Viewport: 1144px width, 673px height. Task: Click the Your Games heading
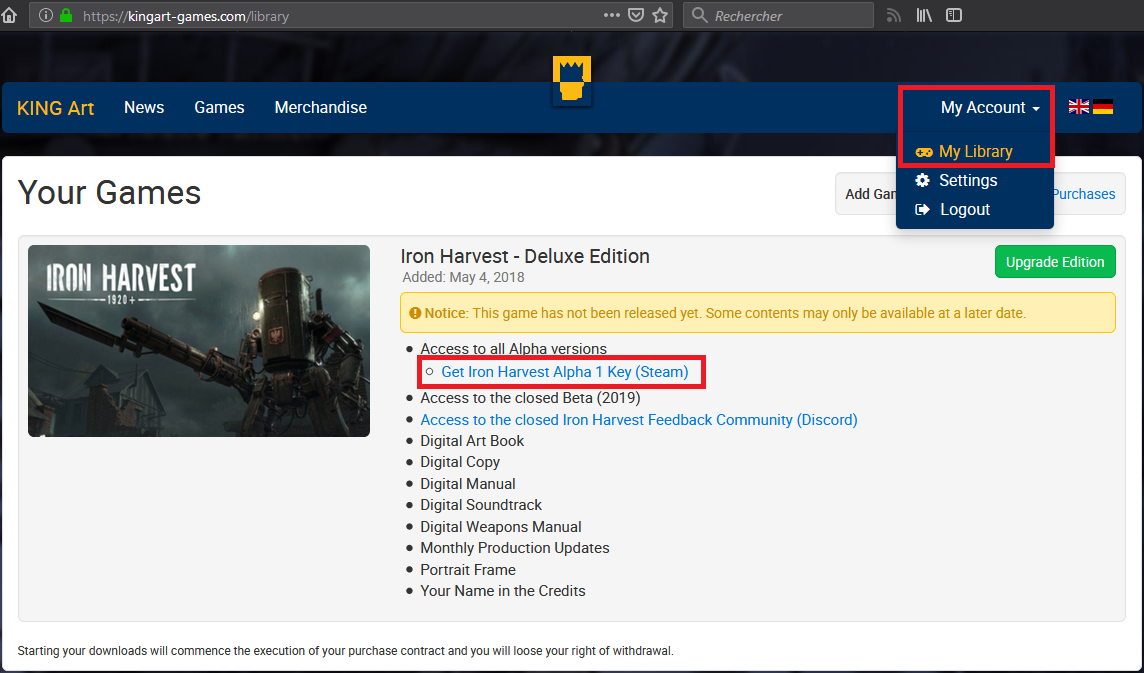[109, 193]
